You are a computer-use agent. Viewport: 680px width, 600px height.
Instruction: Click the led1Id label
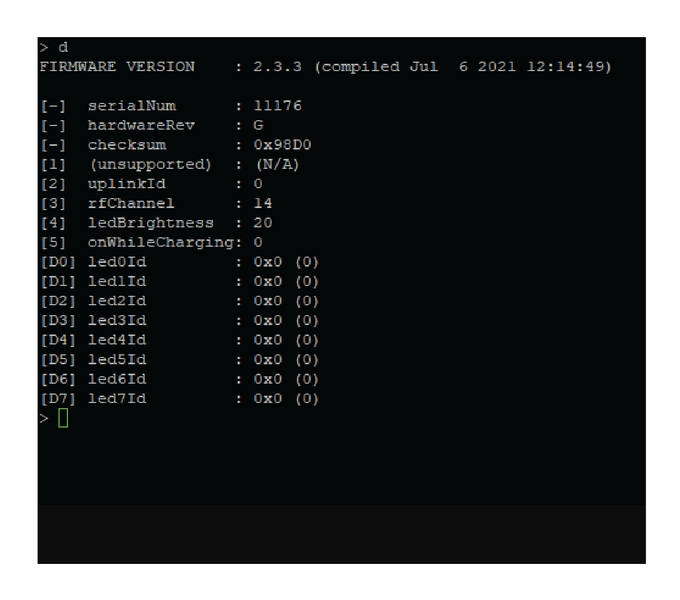(x=116, y=282)
